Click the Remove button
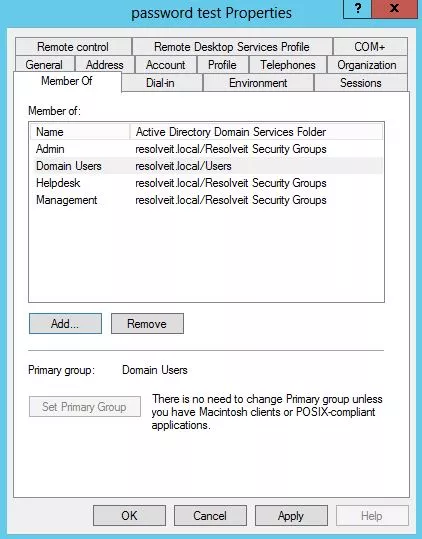 click(147, 323)
